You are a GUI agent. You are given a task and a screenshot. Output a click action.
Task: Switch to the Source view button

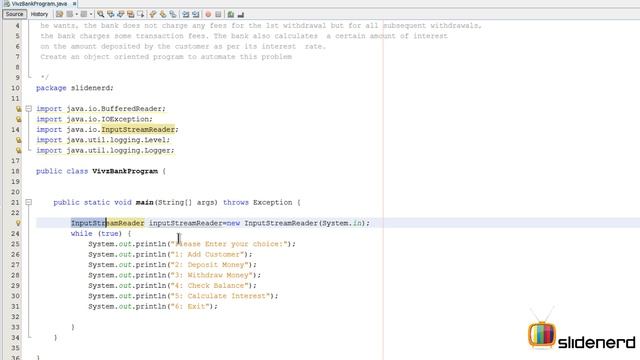pyautogui.click(x=15, y=14)
